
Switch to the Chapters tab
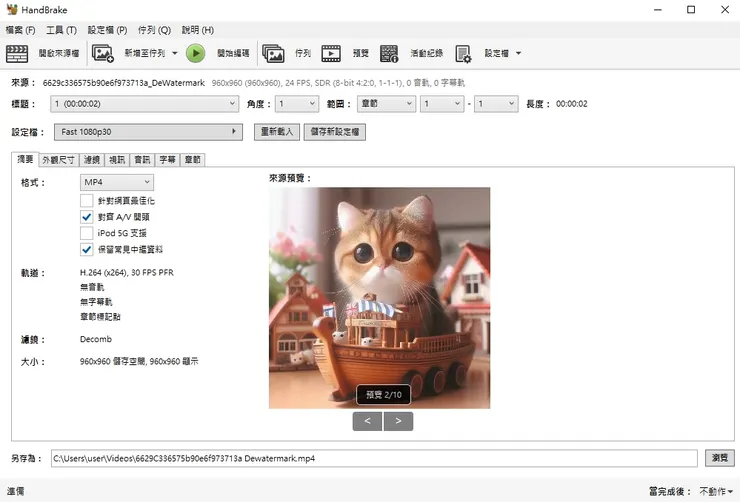(193, 160)
